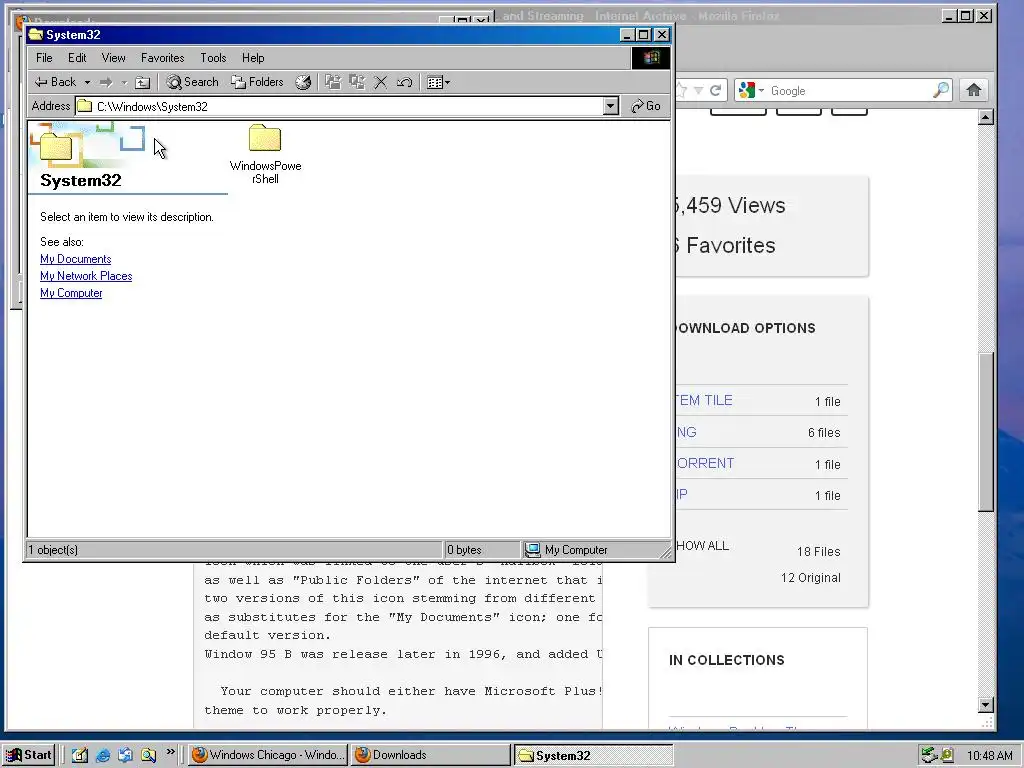Screen dimensions: 1024x768
Task: Select the Undo toolbar icon
Action: [404, 82]
